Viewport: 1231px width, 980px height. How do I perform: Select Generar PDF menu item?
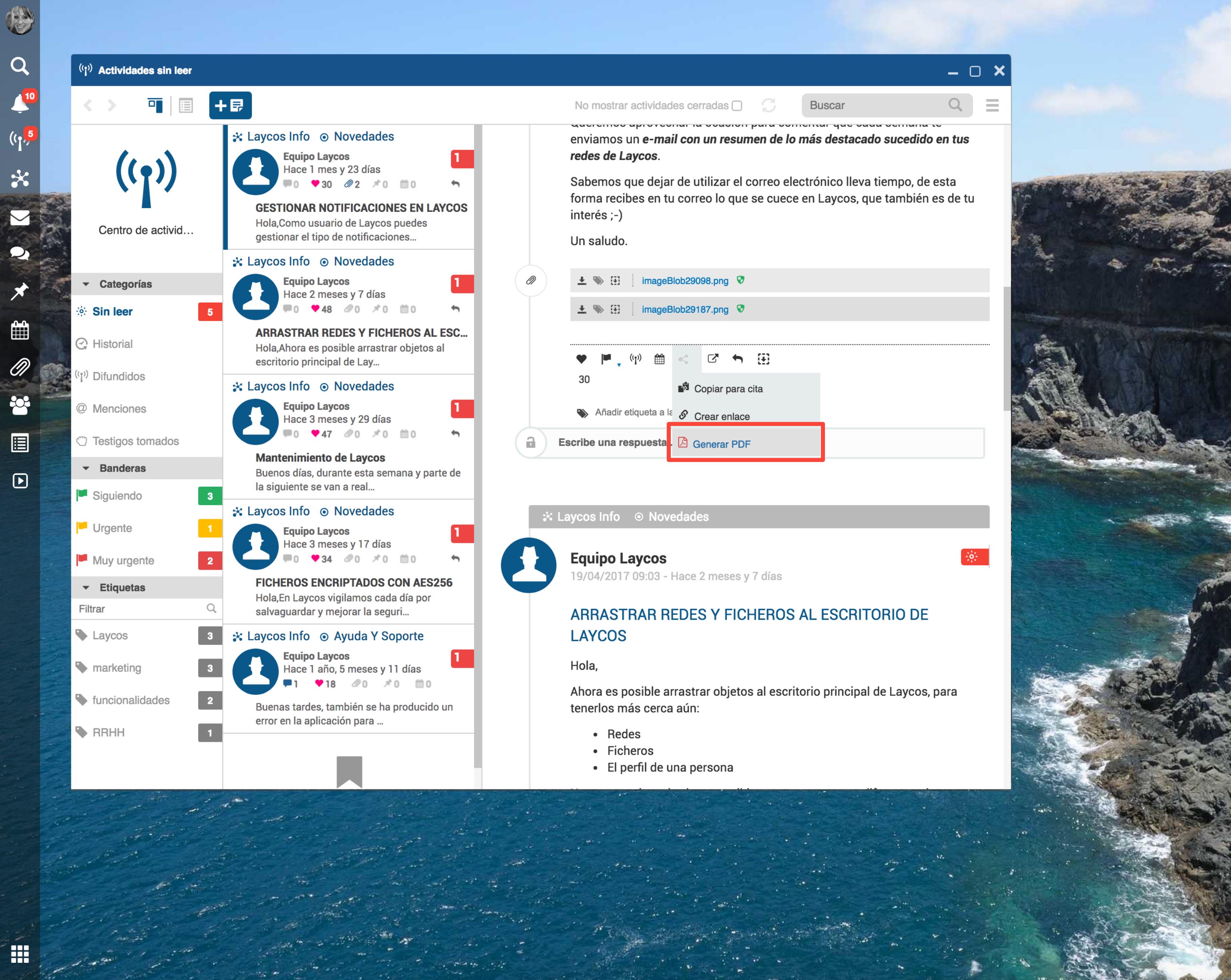[x=746, y=444]
